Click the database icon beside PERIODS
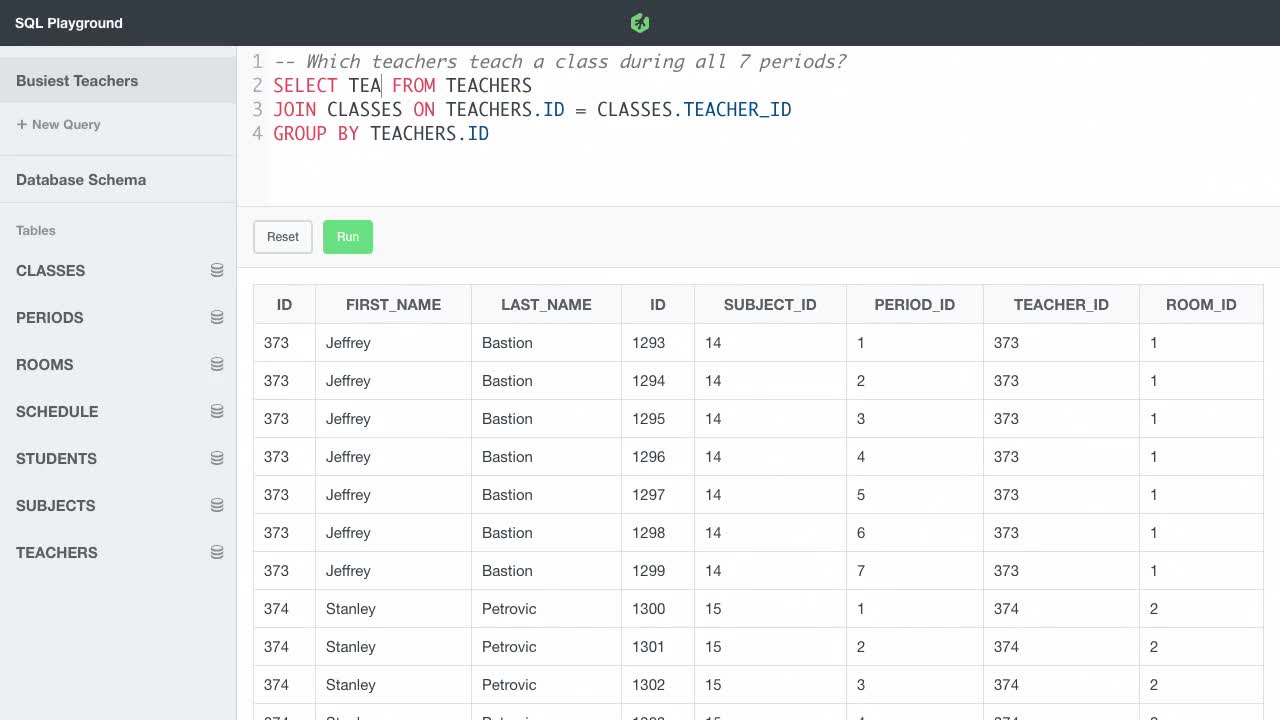The height and width of the screenshot is (720, 1280). pyautogui.click(x=216, y=316)
